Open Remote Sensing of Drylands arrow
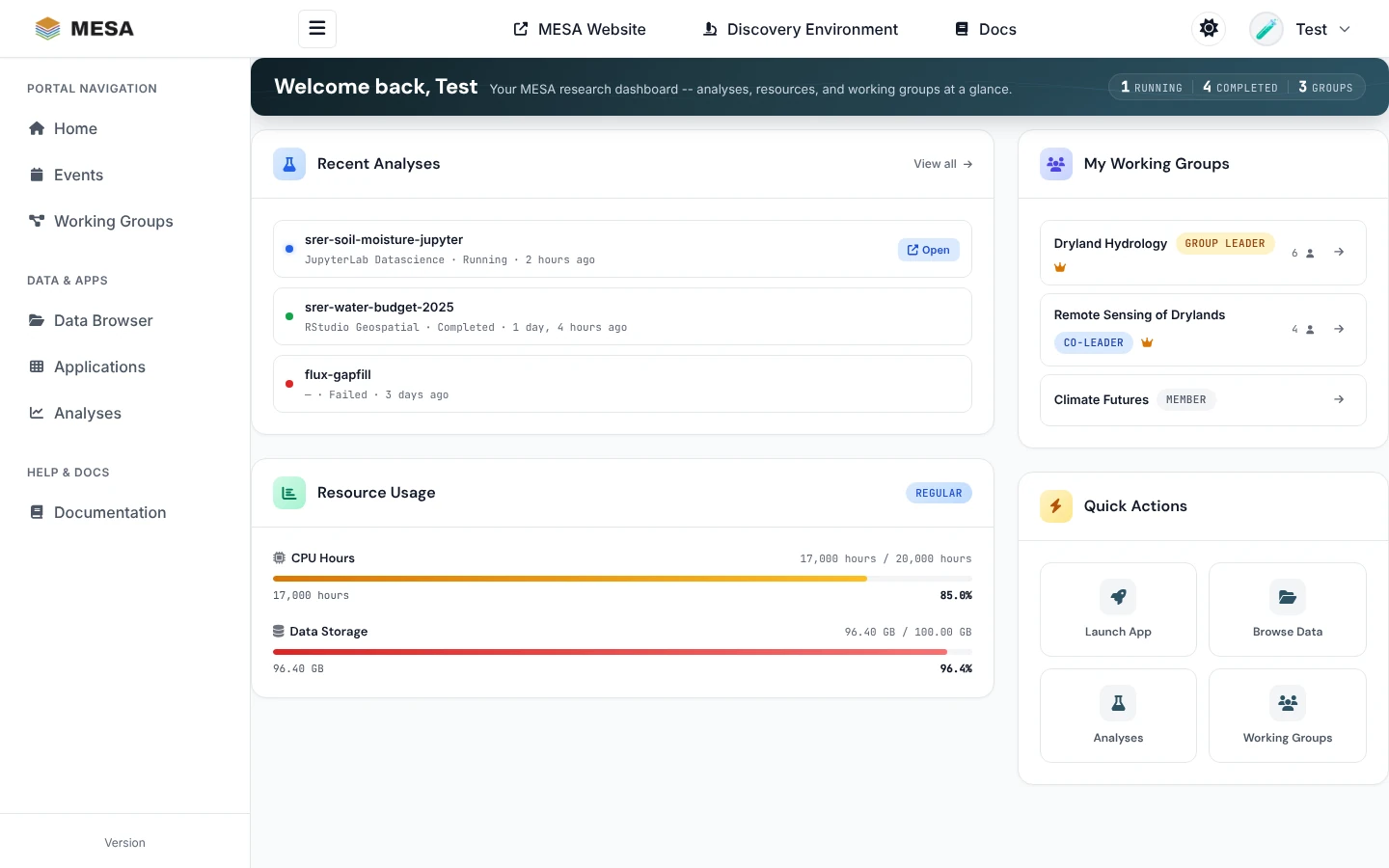Viewport: 1389px width, 868px height. [1339, 329]
